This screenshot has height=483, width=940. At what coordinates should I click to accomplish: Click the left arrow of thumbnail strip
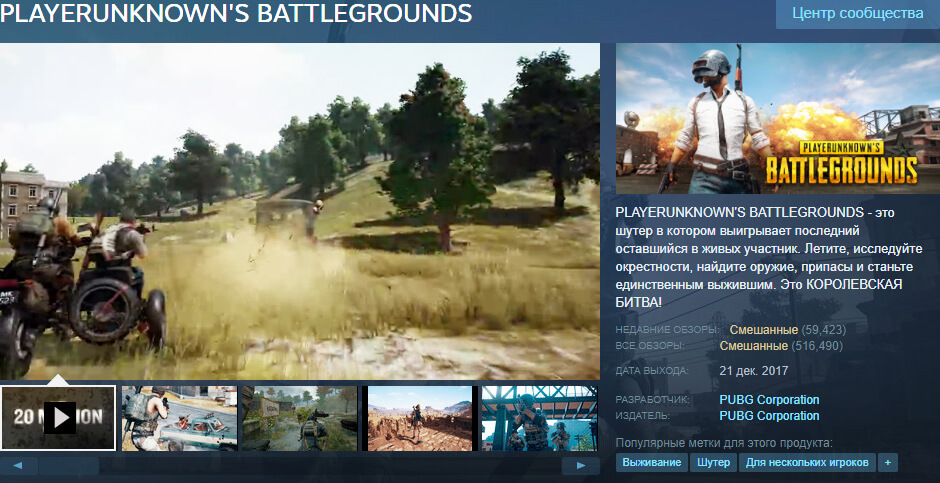[18, 465]
